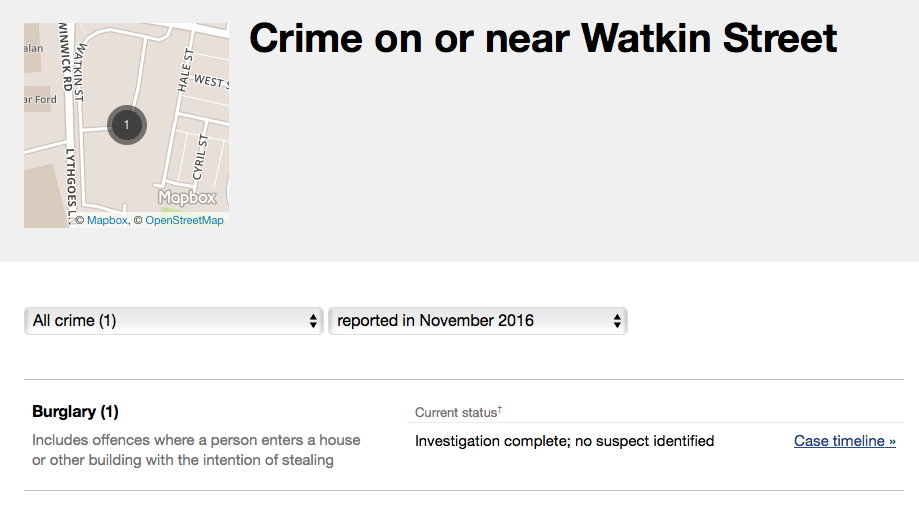Click the All crime dropdown arrows
The image size is (919, 524).
point(313,321)
